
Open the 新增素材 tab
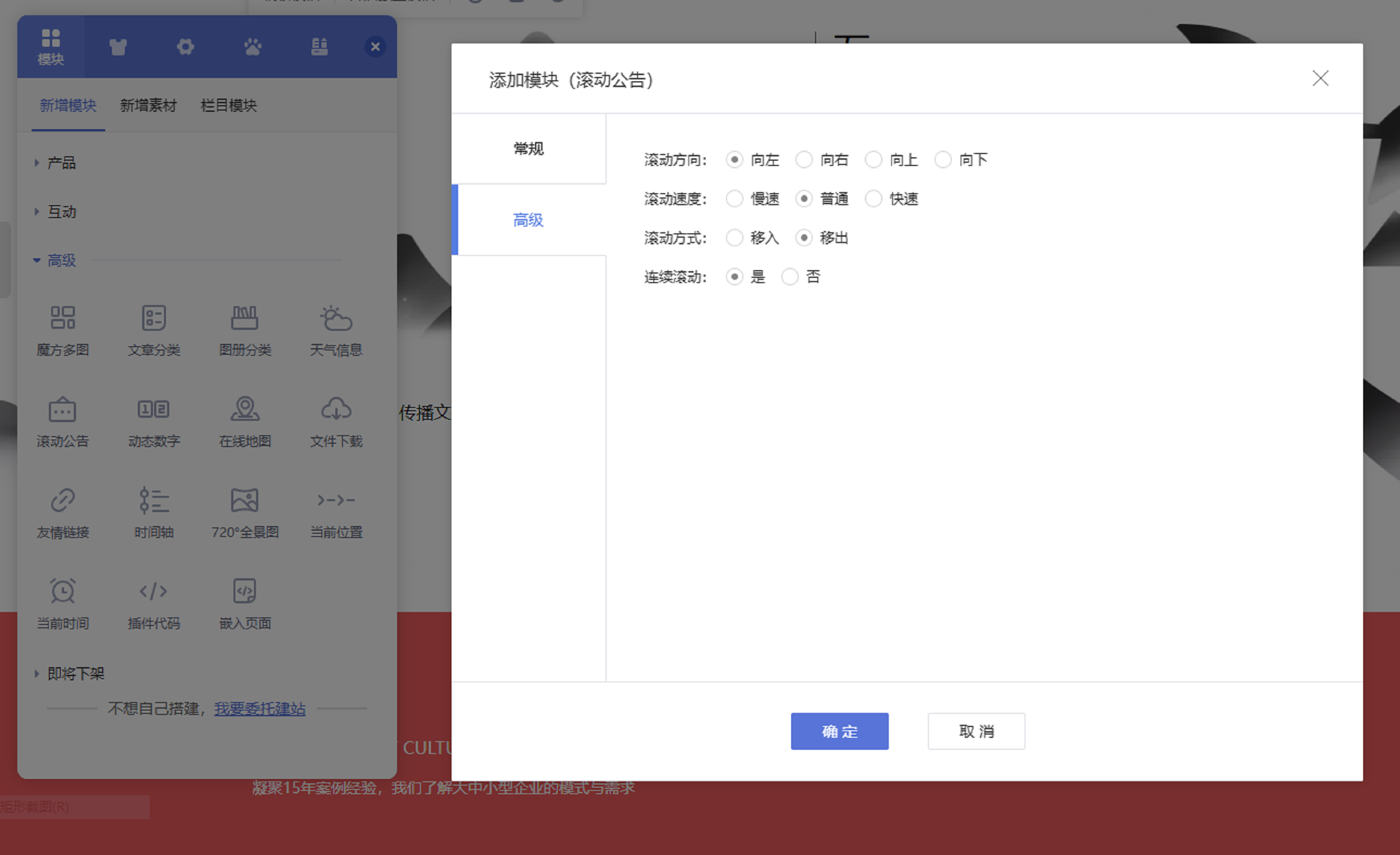(148, 105)
